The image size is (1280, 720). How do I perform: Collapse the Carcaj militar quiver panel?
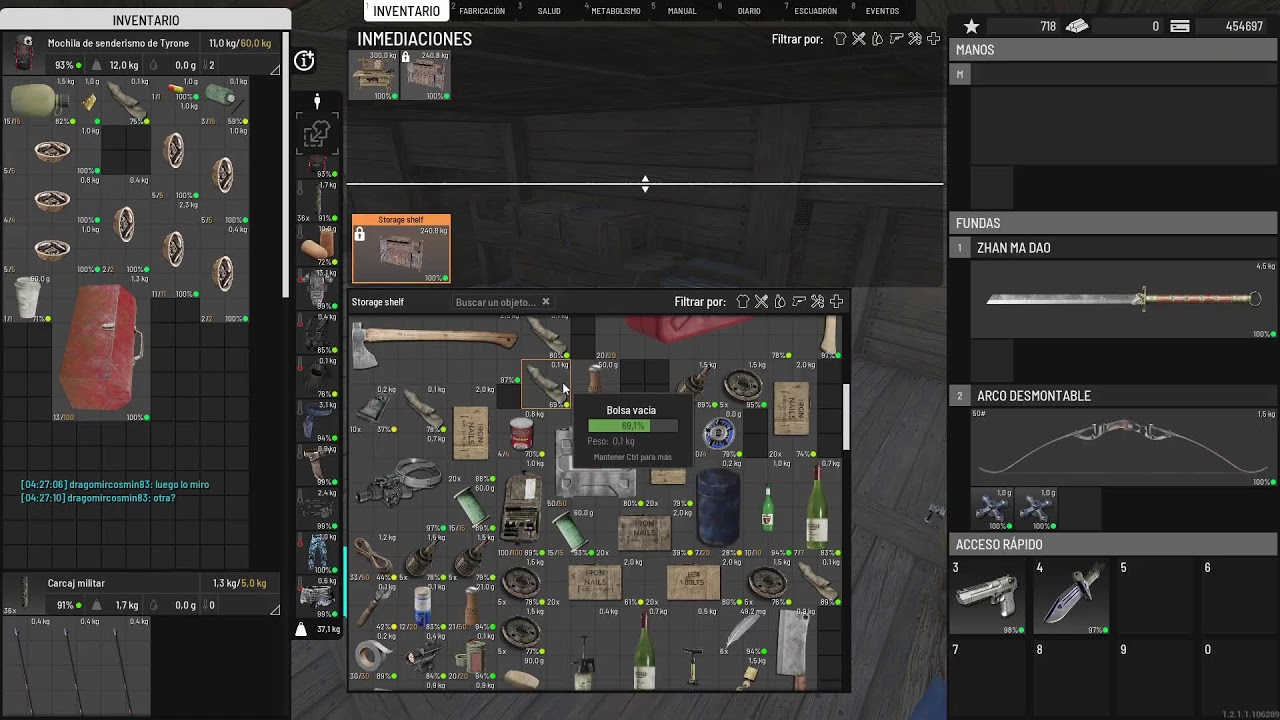[x=275, y=609]
